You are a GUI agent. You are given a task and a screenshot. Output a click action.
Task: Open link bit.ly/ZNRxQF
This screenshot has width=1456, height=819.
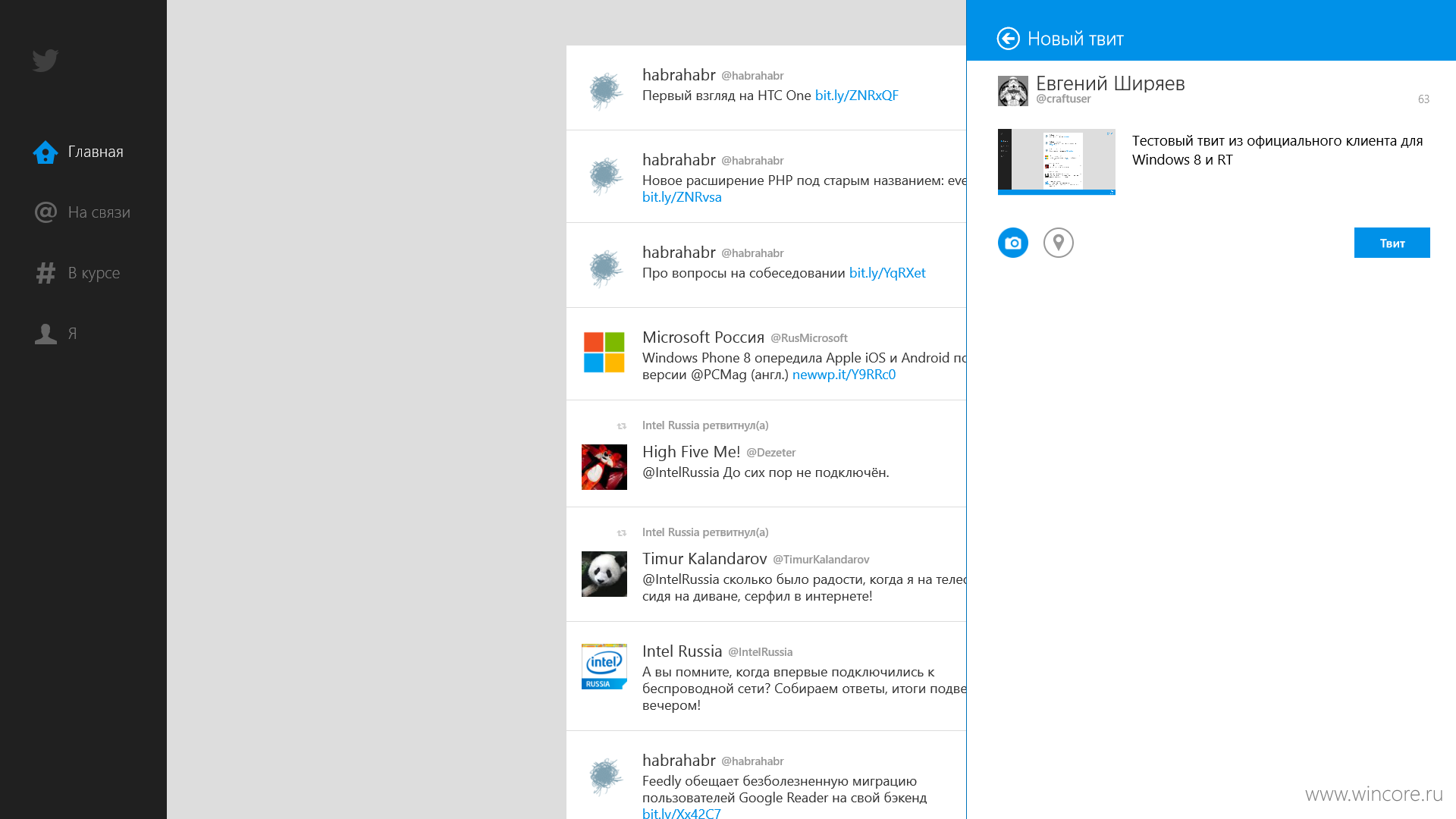click(857, 96)
